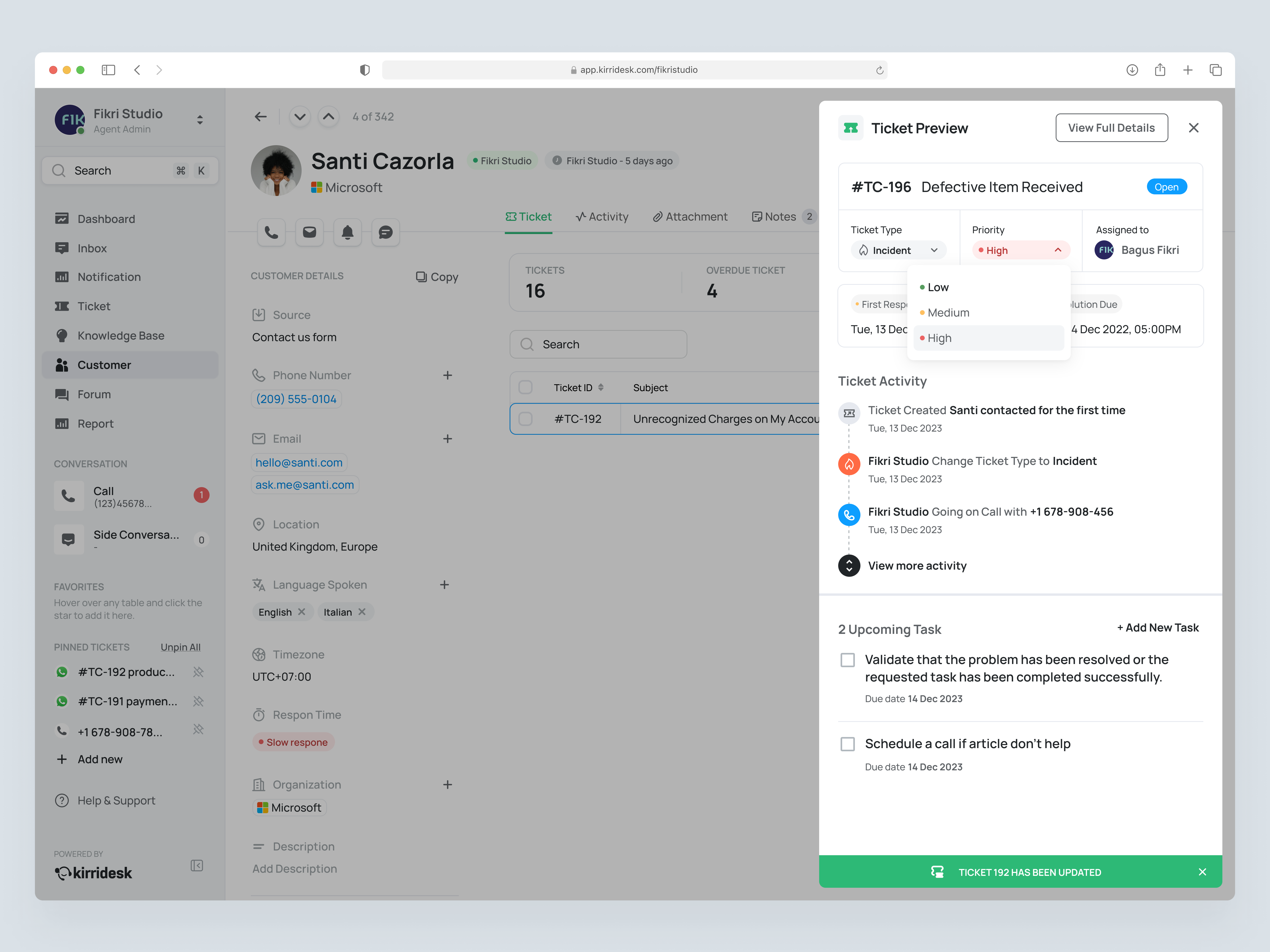
Task: Open the Incident ticket type dropdown
Action: (898, 250)
